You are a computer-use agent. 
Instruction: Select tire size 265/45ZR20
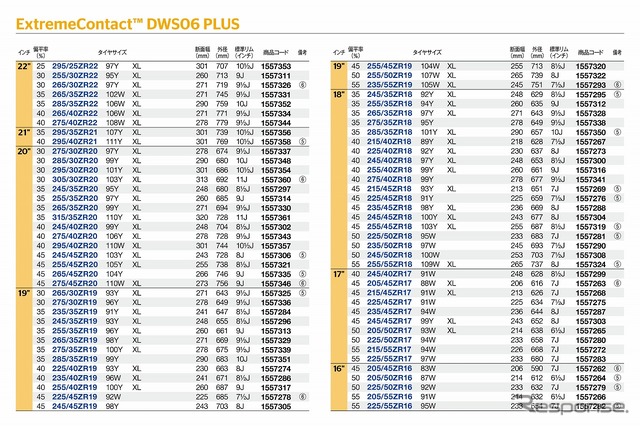coord(75,274)
